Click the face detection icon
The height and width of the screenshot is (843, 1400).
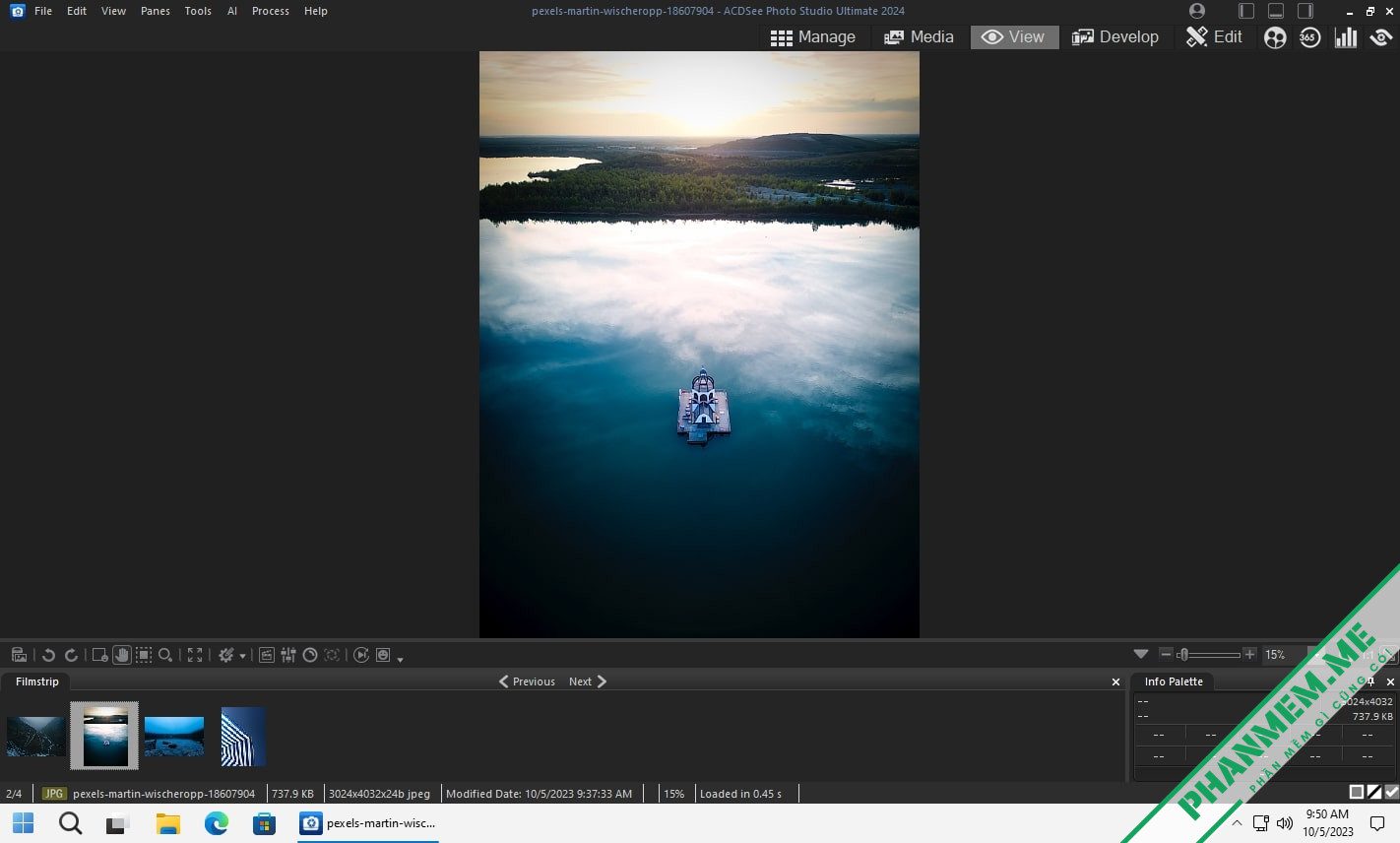point(332,655)
